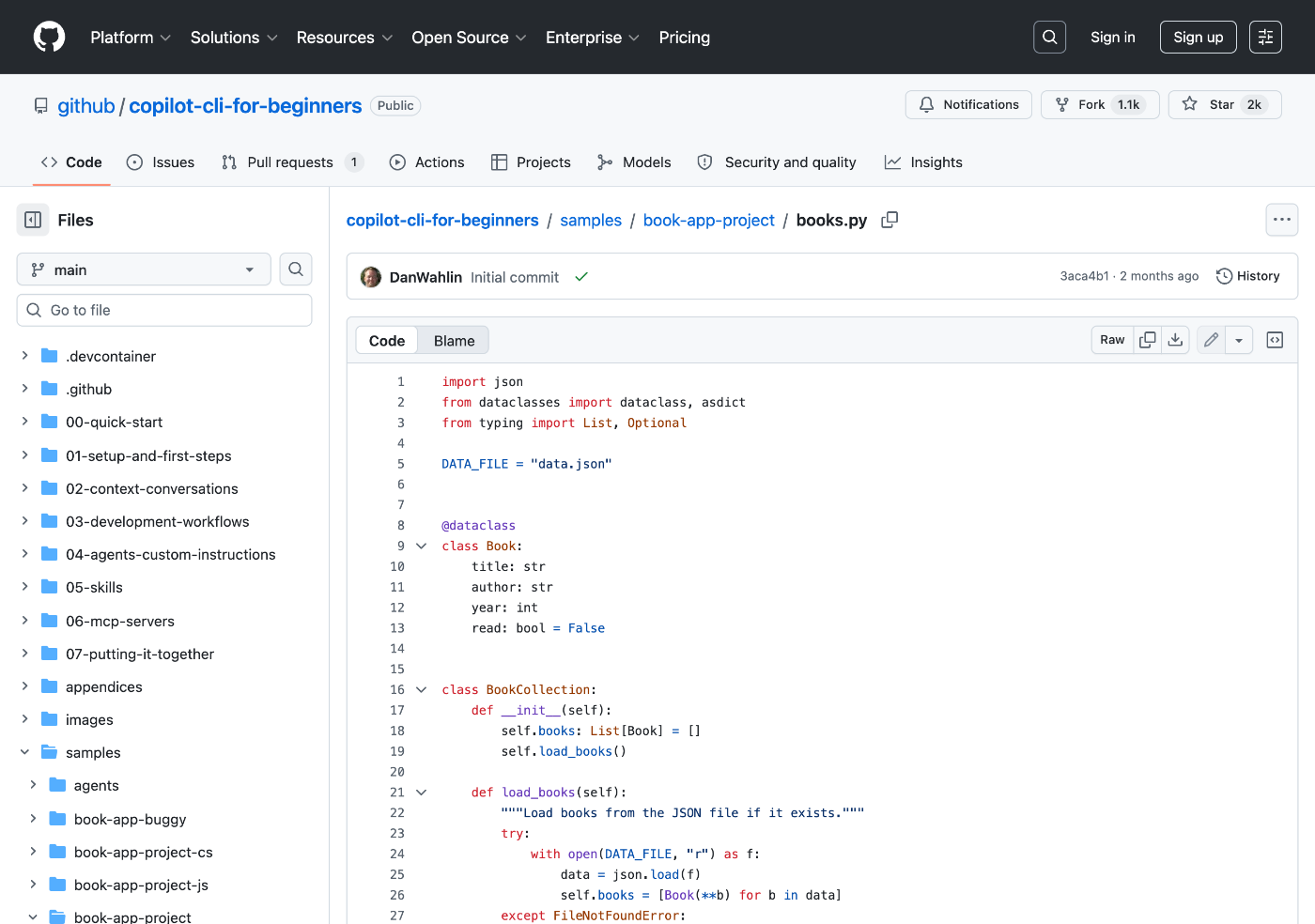Collapse the samples folder in file tree
The width and height of the screenshot is (1315, 924).
25,752
